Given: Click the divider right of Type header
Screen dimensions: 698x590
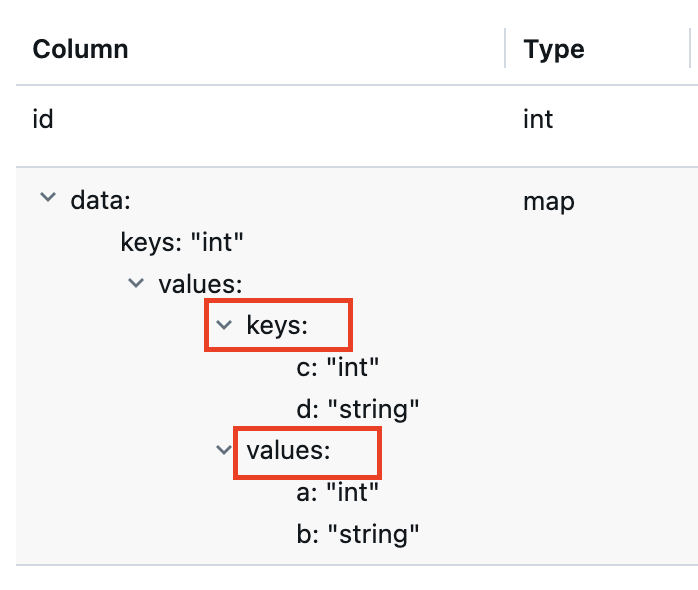Looking at the screenshot, I should tap(690, 48).
